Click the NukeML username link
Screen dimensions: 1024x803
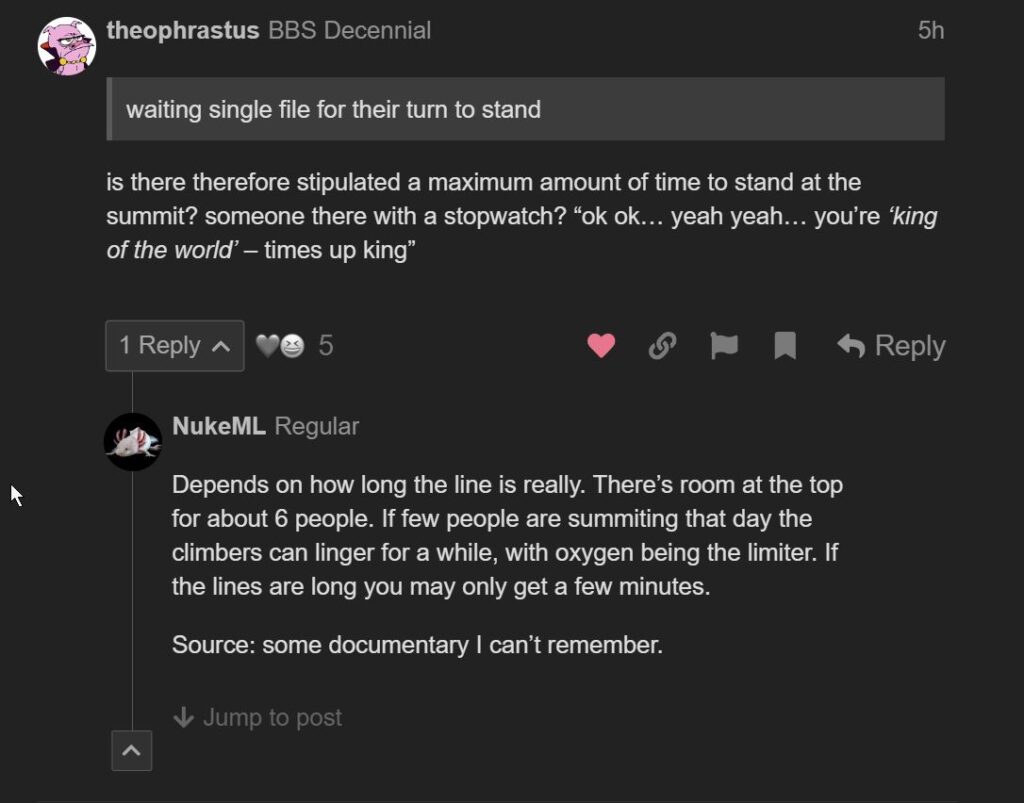[x=218, y=426]
